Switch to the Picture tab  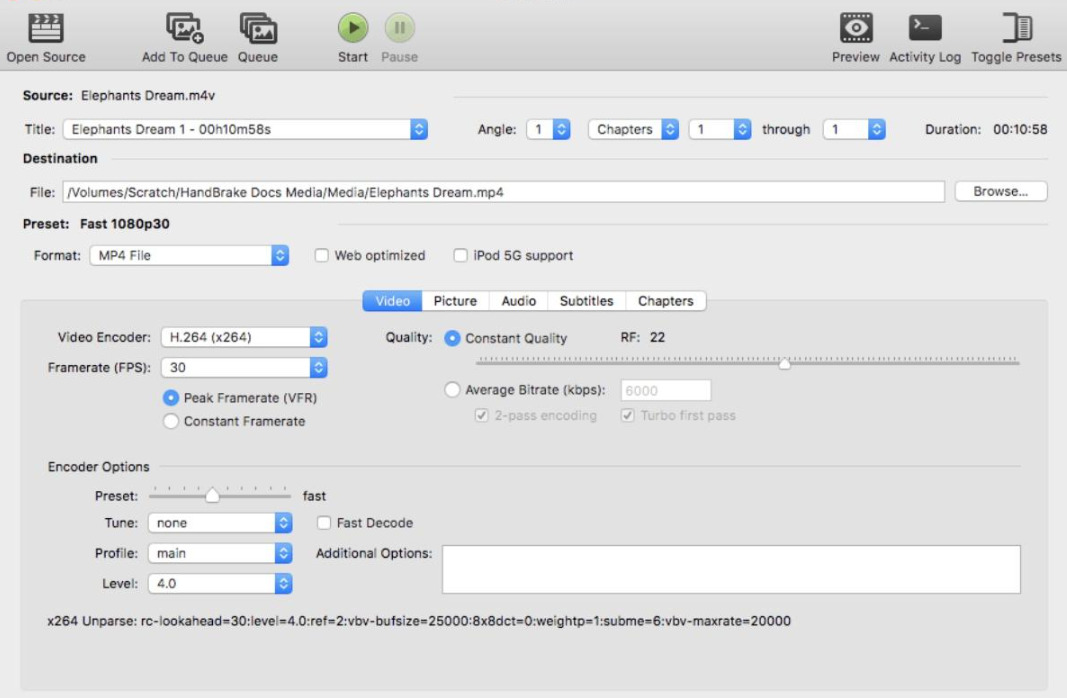click(x=455, y=301)
